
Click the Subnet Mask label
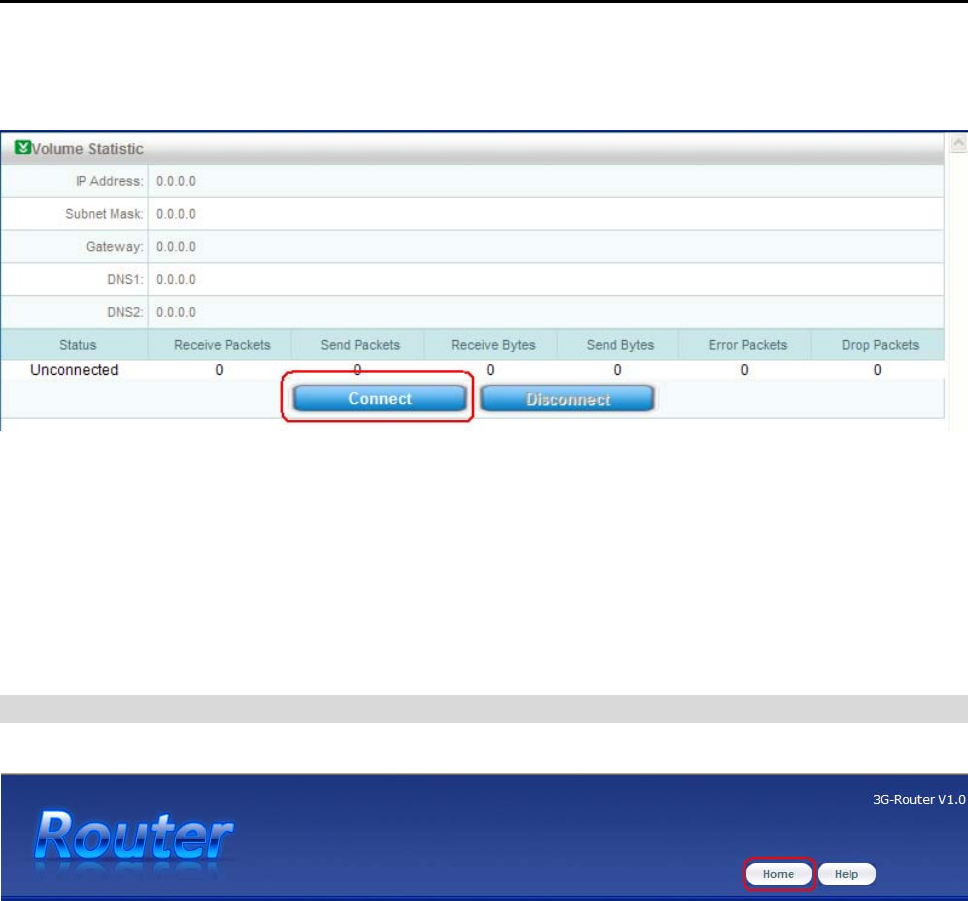pyautogui.click(x=104, y=214)
